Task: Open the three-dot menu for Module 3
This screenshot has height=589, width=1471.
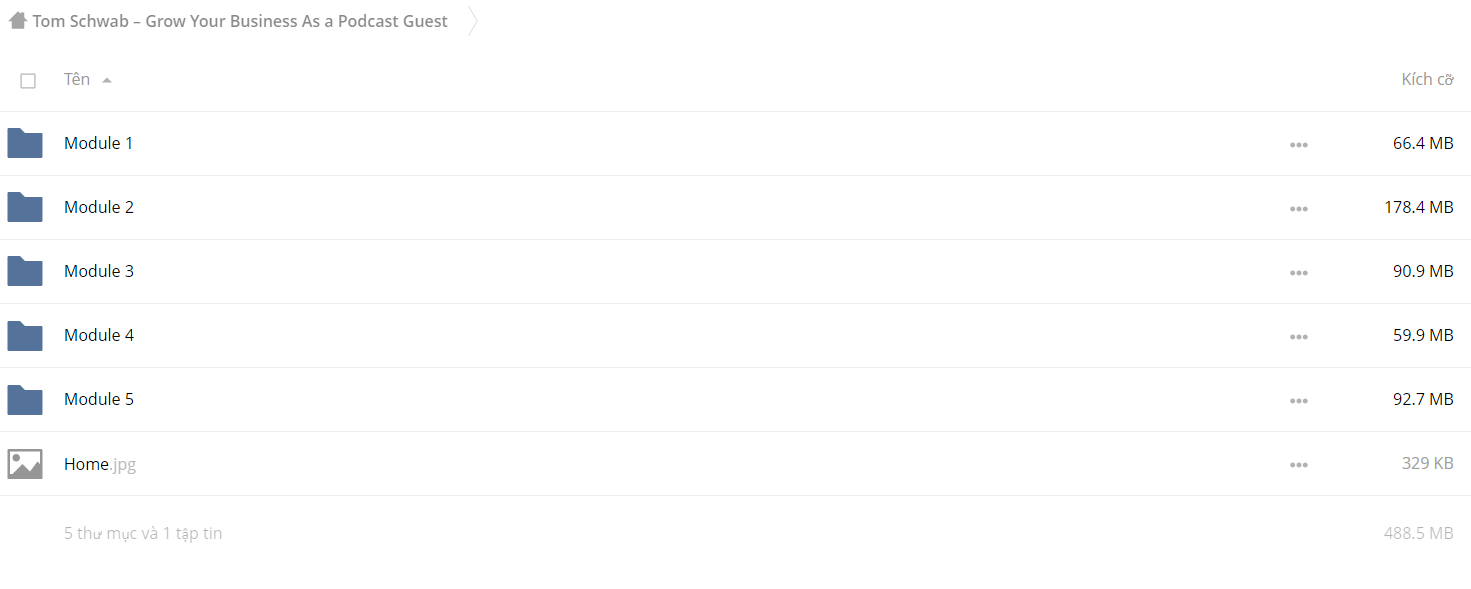Action: click(x=1299, y=273)
